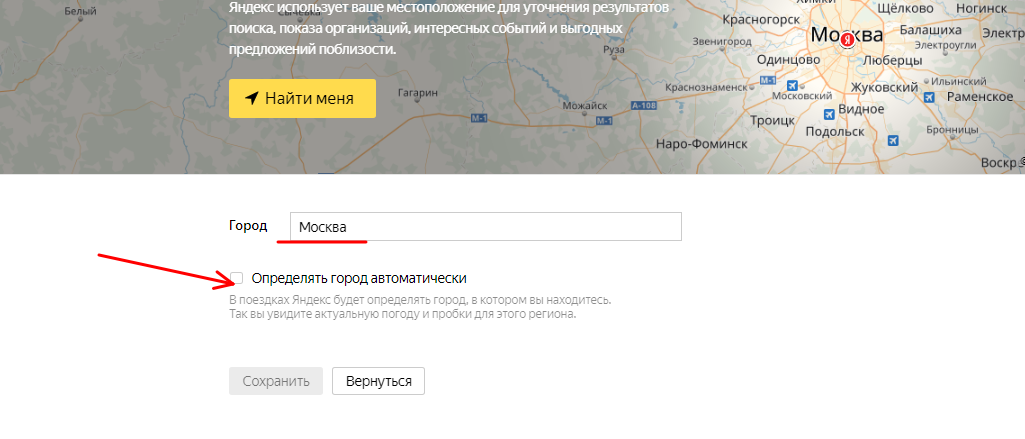The image size is (1025, 439).
Task: Focus the Город input with Москва
Action: pos(485,227)
